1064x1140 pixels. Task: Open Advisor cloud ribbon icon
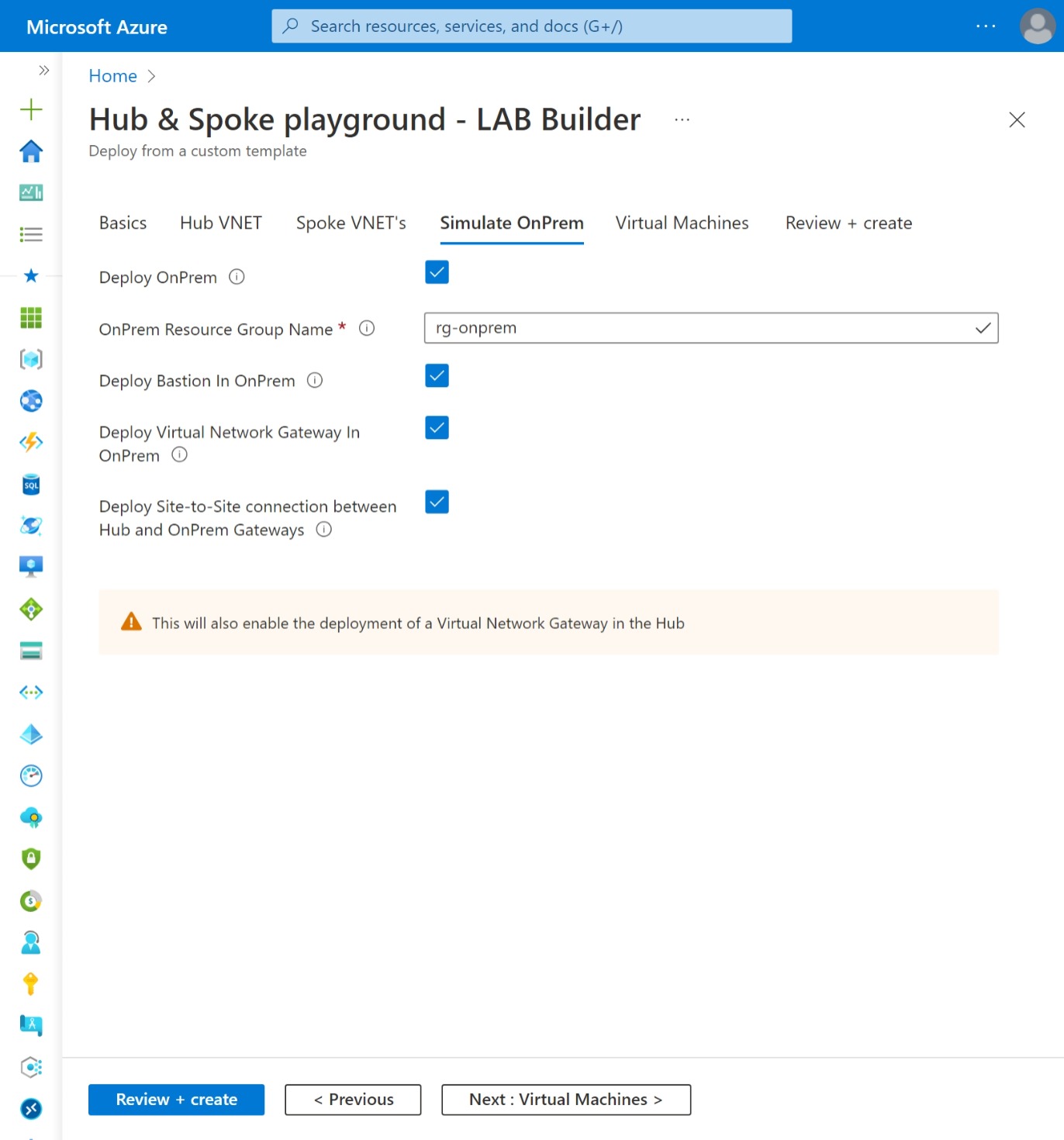pyautogui.click(x=31, y=817)
